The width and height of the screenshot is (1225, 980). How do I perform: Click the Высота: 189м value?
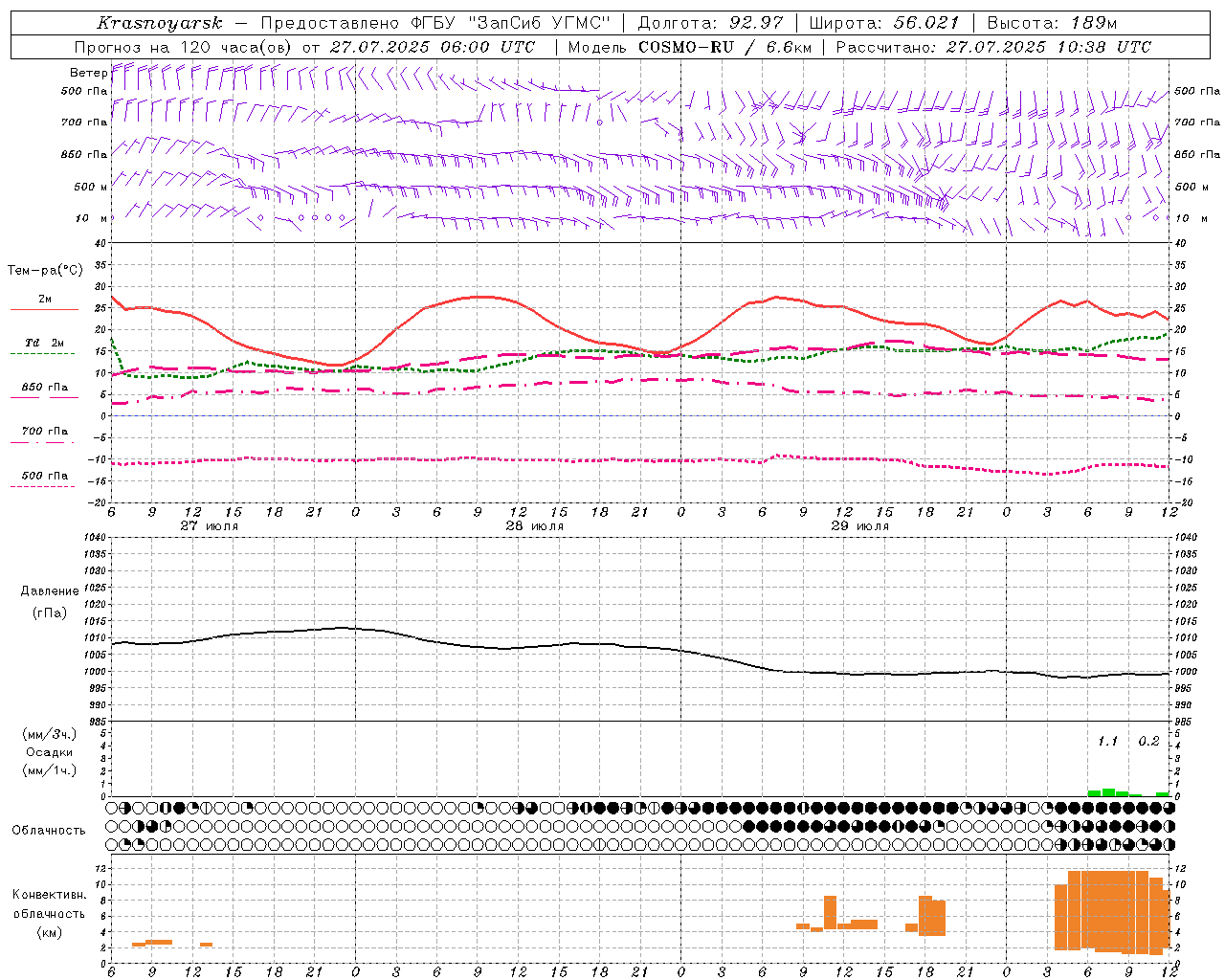(x=1052, y=23)
